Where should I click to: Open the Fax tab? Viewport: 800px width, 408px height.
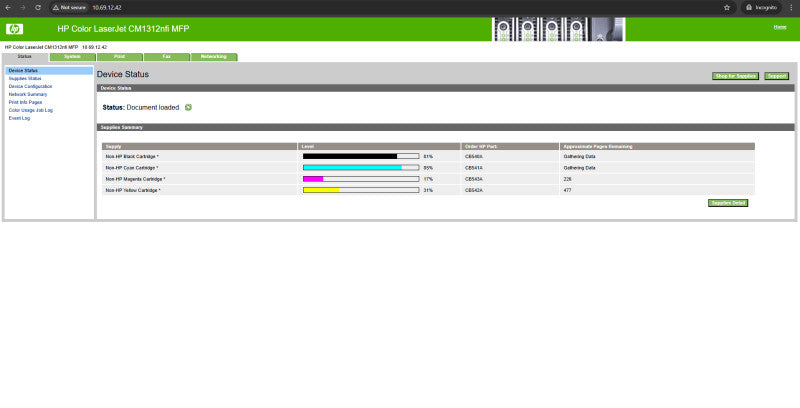(x=166, y=57)
